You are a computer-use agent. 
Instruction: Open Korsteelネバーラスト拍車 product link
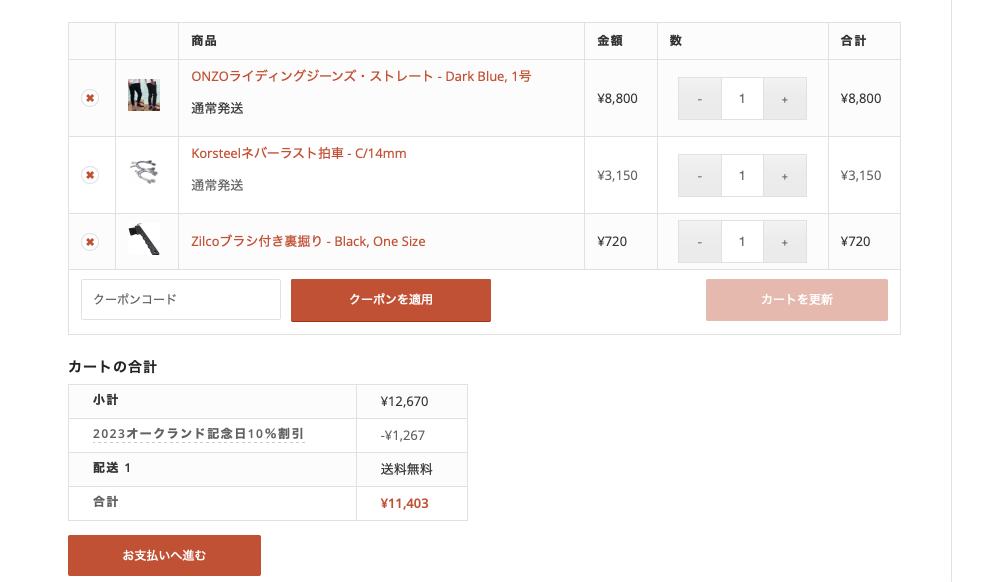pos(299,153)
